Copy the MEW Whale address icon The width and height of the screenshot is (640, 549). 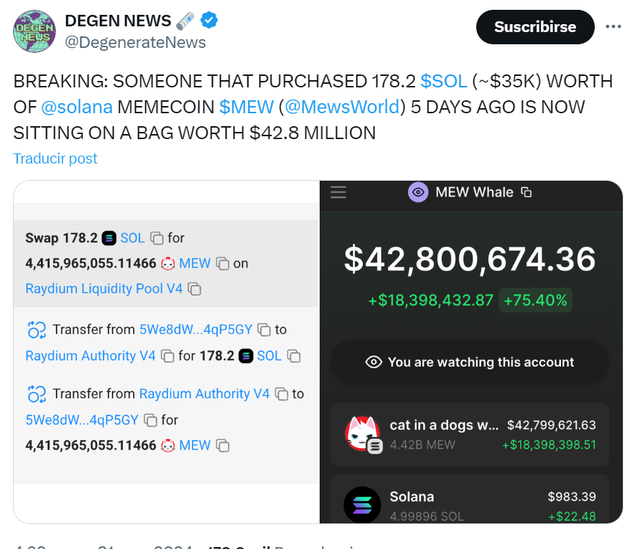click(x=527, y=192)
